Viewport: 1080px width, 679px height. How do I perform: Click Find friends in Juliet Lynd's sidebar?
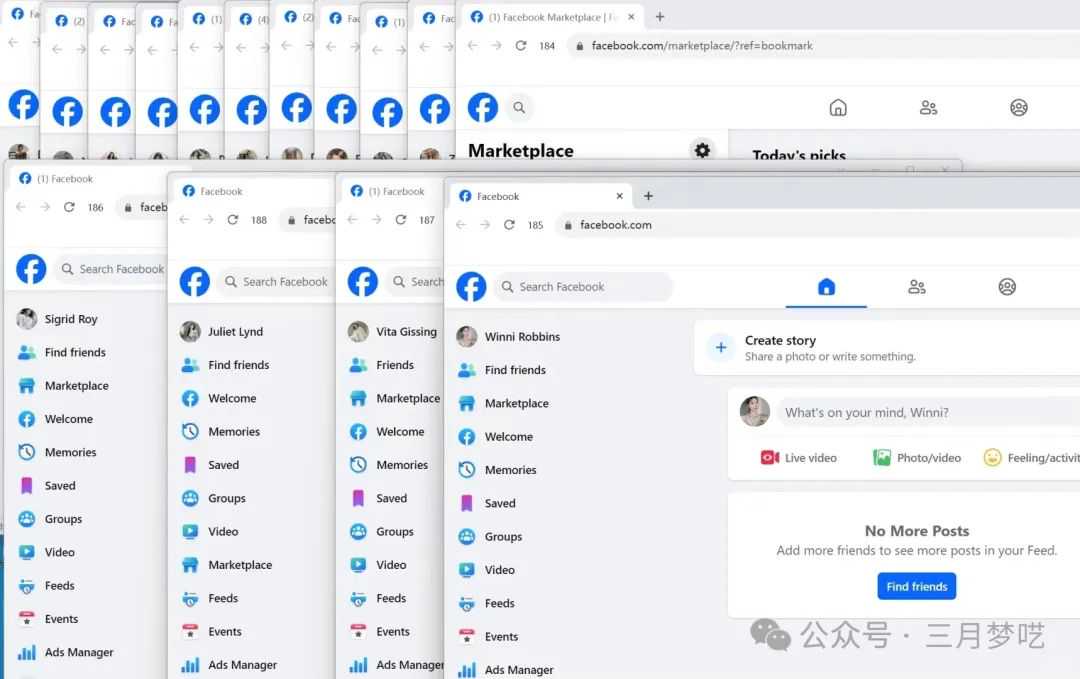225,365
